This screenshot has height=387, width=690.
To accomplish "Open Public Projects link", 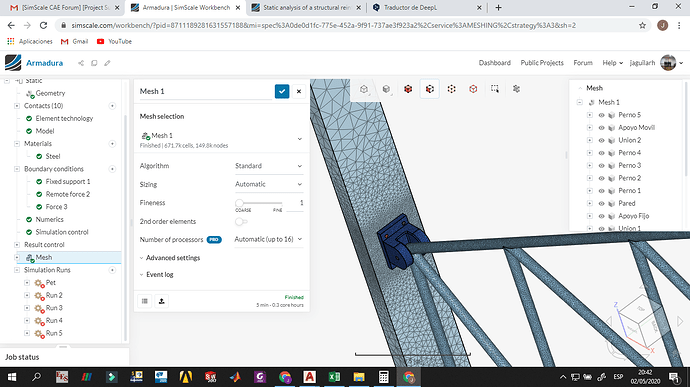I will [542, 63].
